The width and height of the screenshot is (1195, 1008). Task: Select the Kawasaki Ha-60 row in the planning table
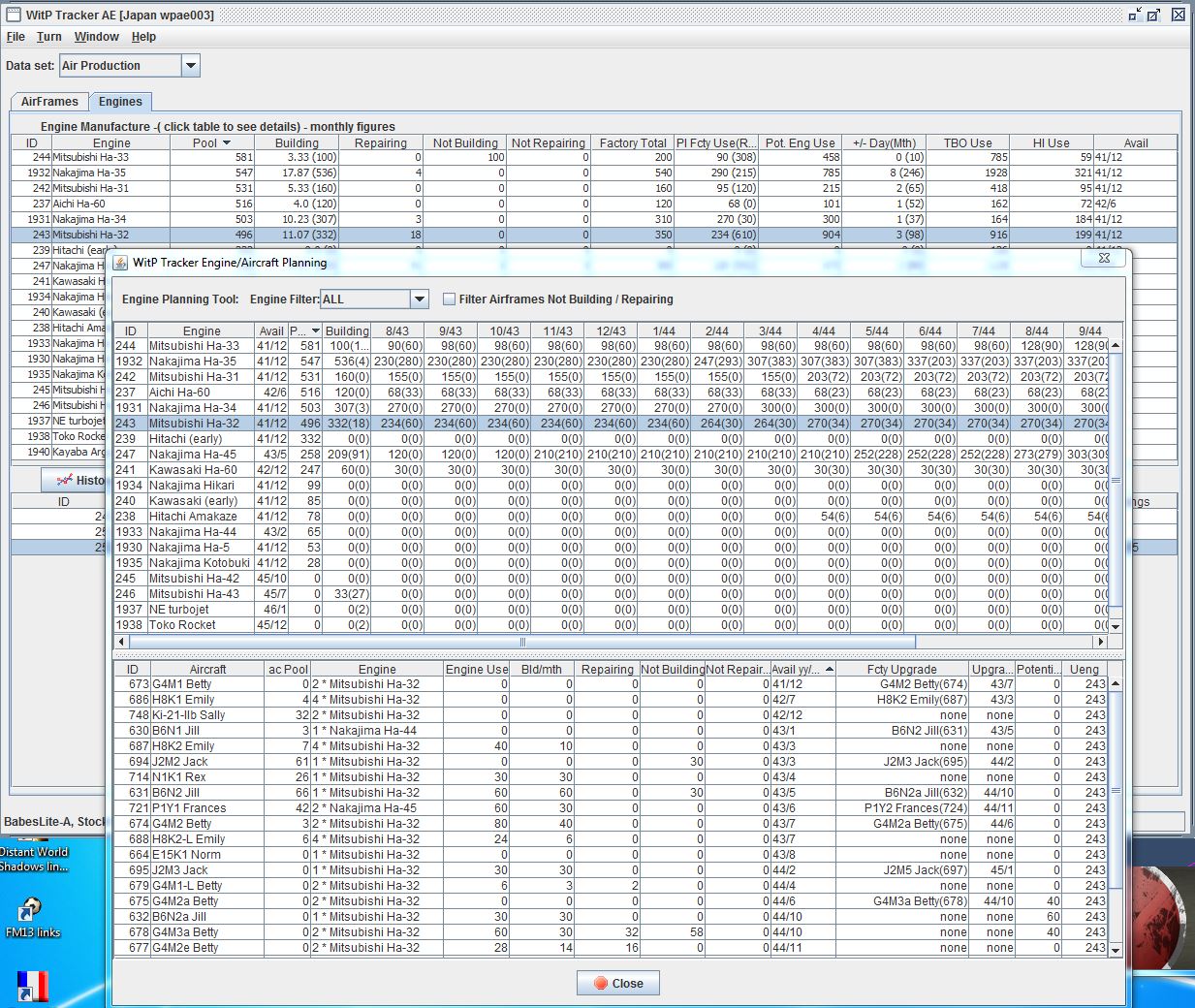click(x=611, y=470)
